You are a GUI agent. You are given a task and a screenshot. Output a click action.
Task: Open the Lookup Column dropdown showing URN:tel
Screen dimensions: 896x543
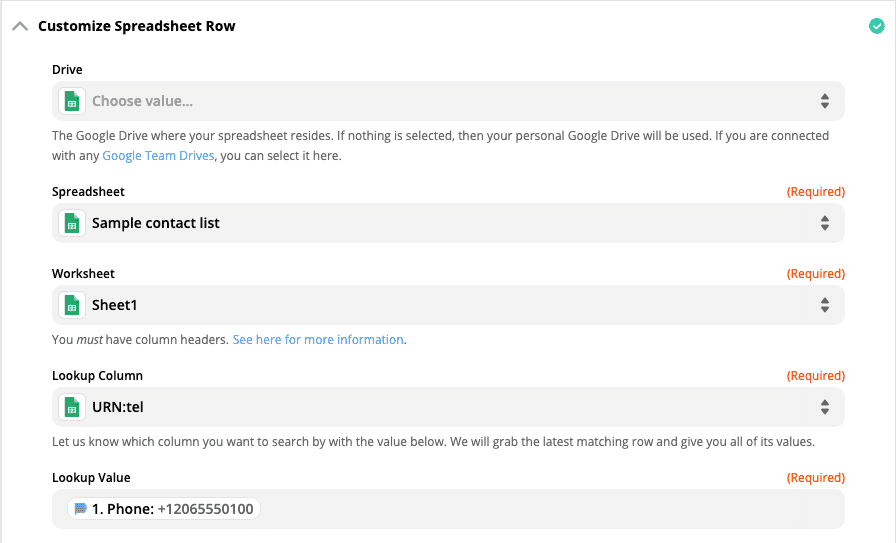click(448, 407)
